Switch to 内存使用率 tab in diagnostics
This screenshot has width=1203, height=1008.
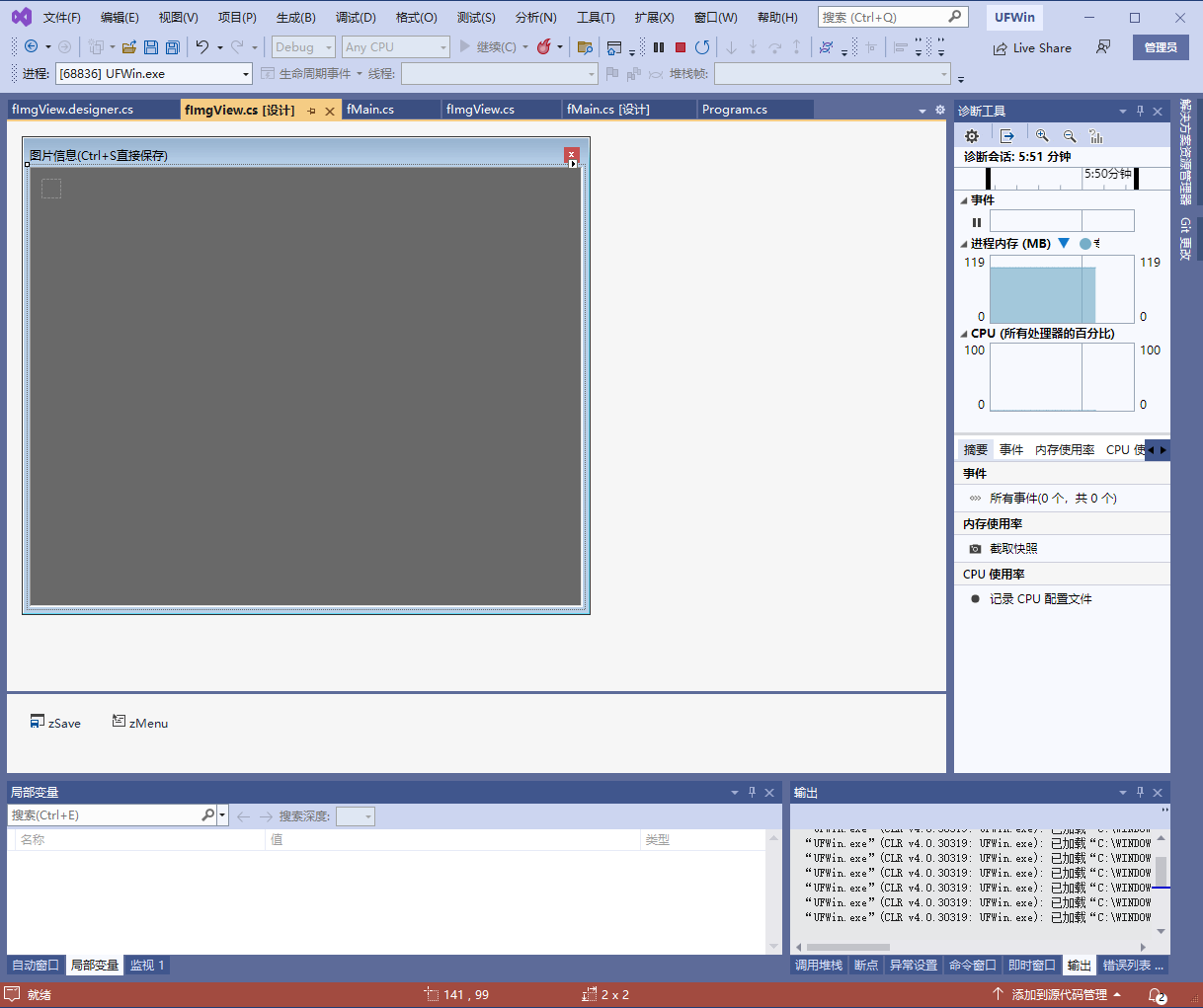[1065, 450]
